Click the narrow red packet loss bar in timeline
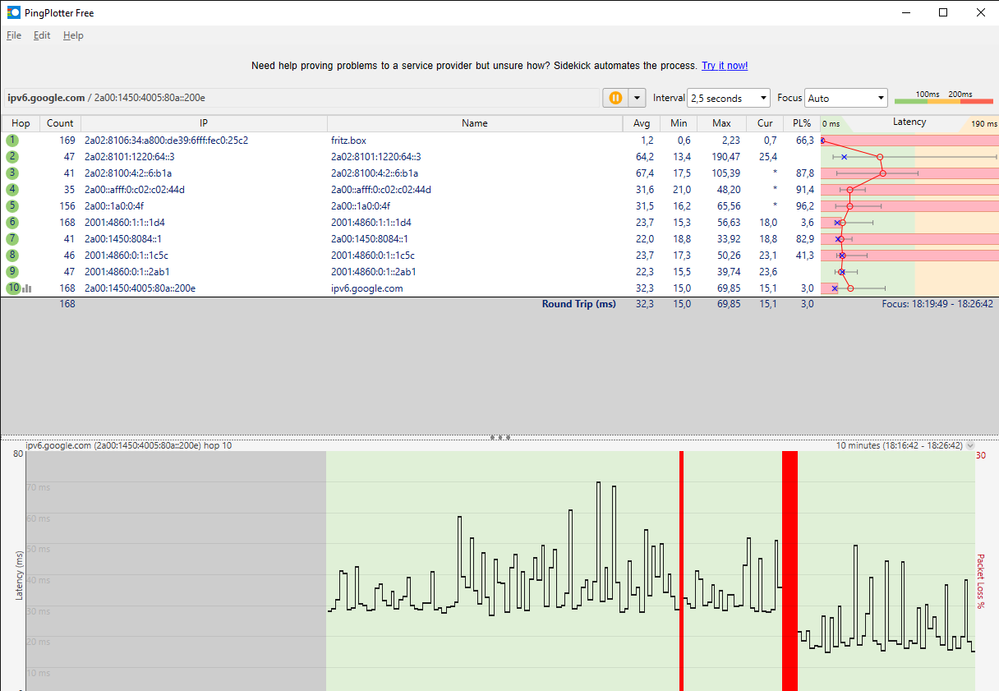 pyautogui.click(x=681, y=571)
